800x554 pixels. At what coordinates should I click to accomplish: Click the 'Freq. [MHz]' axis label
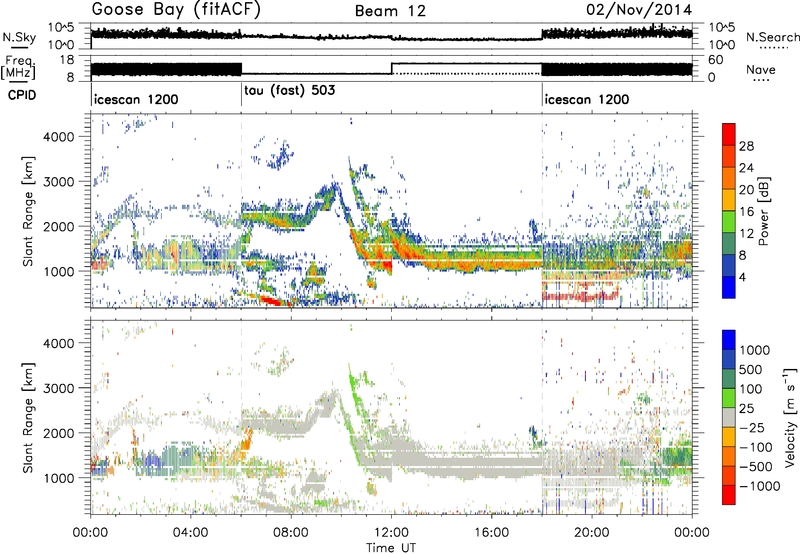pos(19,67)
